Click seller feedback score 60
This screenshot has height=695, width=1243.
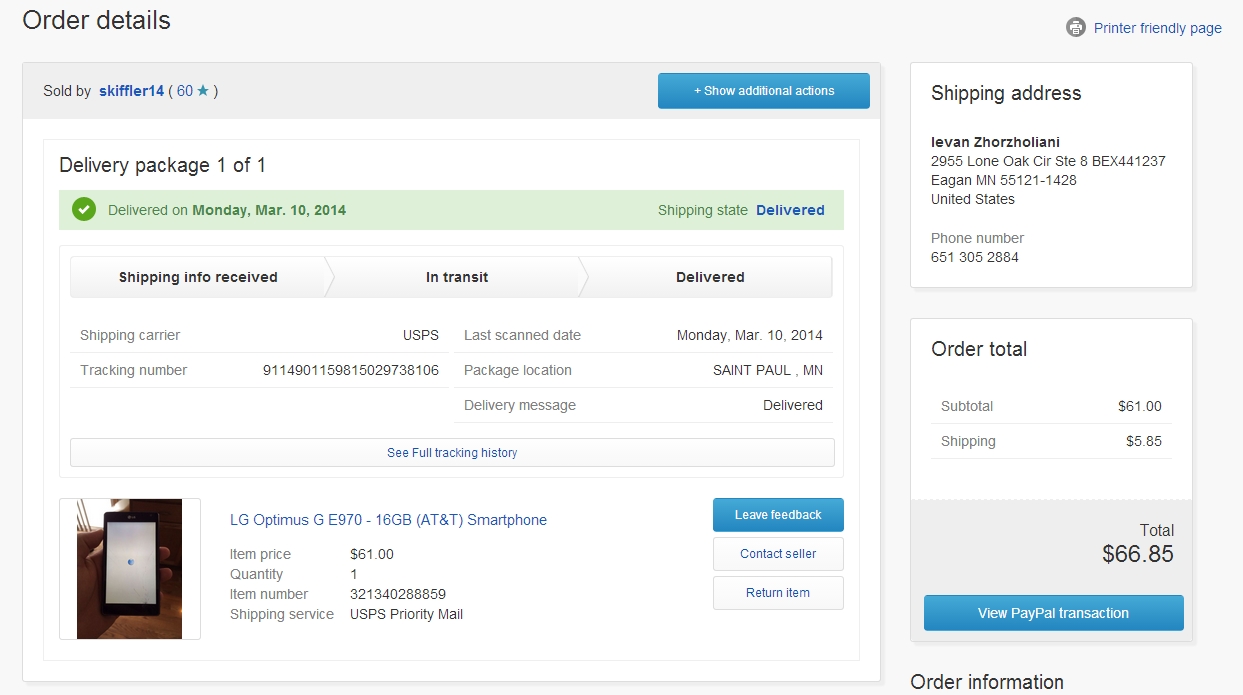coord(184,91)
